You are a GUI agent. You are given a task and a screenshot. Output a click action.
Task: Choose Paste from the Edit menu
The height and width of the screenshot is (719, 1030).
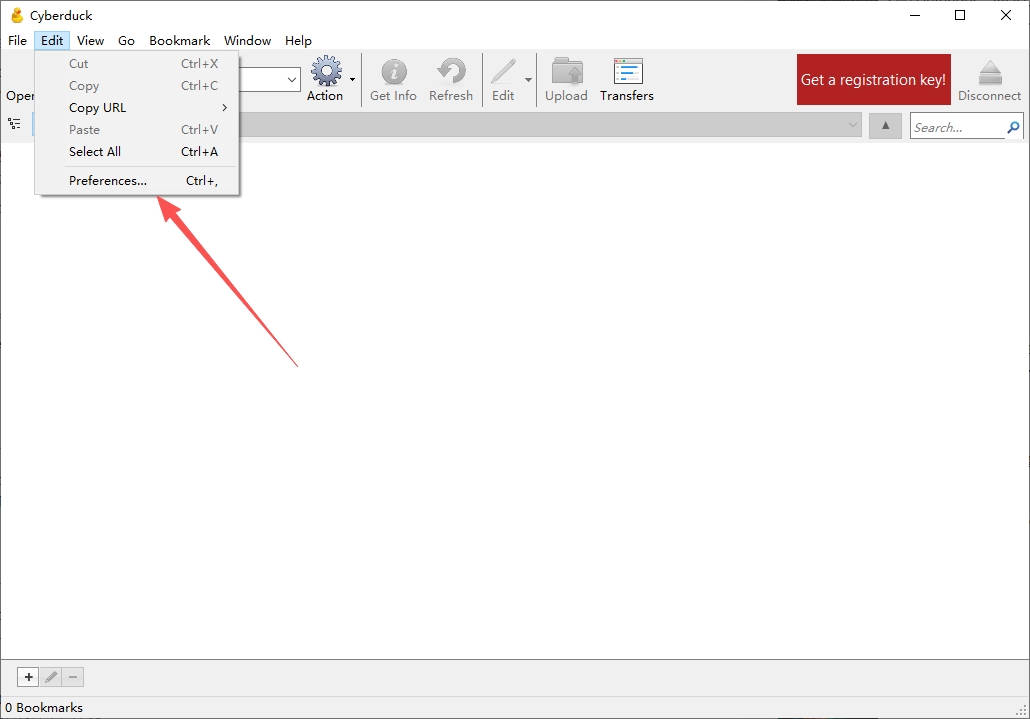[137, 130]
